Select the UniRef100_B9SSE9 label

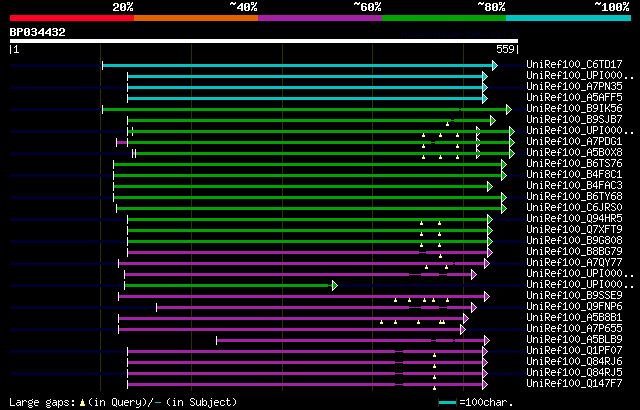574,295
